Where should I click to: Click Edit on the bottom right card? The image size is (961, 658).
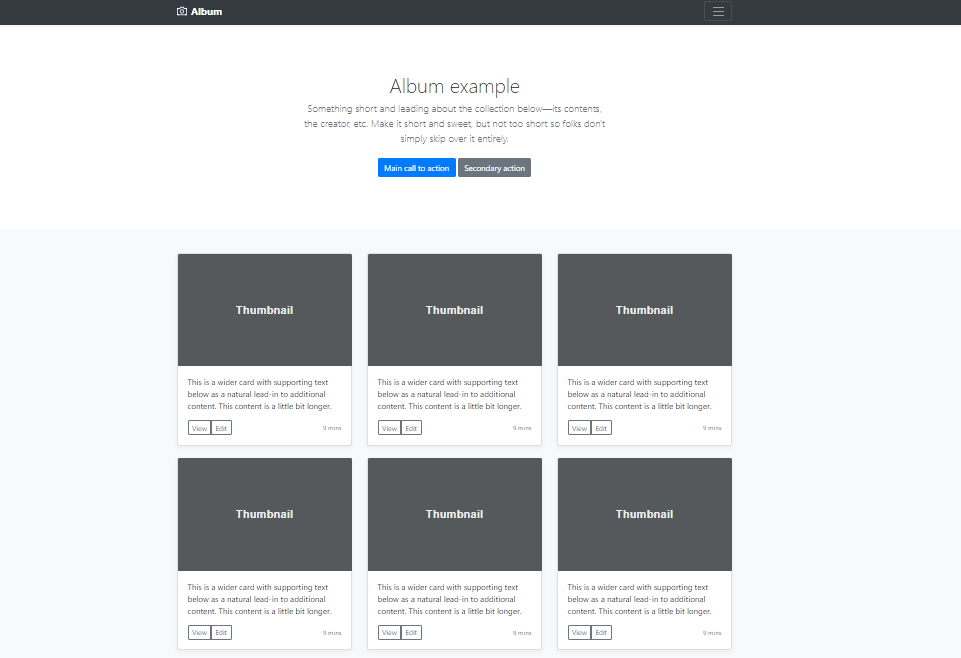tap(601, 632)
